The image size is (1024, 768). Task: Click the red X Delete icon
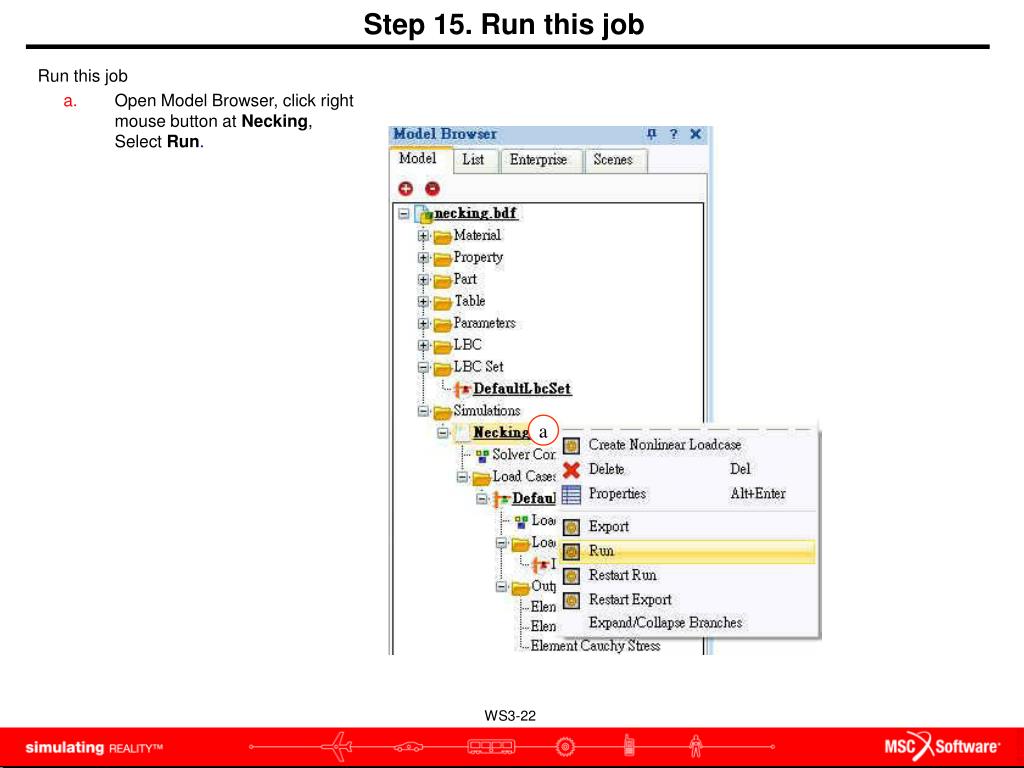click(x=571, y=470)
